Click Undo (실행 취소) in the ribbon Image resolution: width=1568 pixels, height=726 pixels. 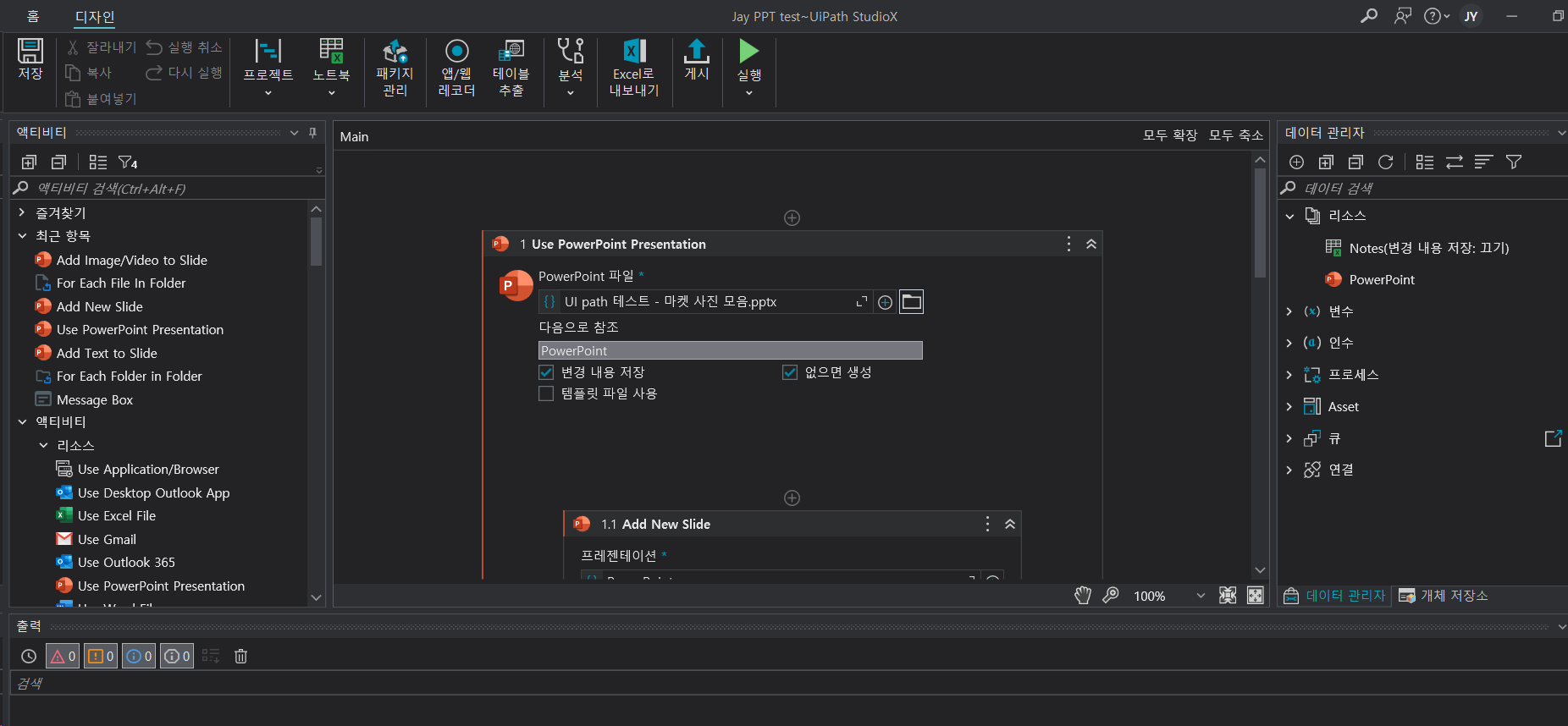pyautogui.click(x=184, y=47)
